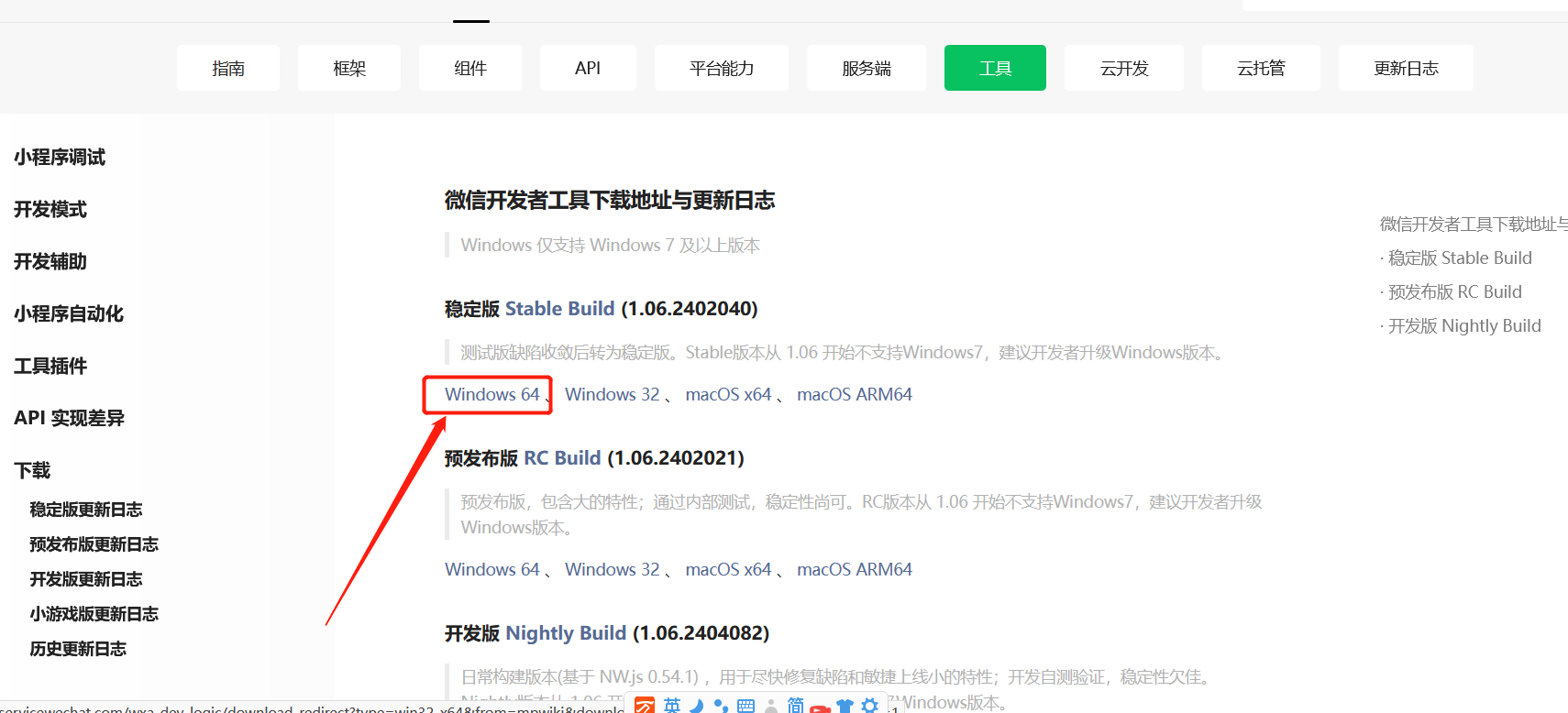1568x713 pixels.
Task: Open 开发辅助 sidebar section
Action: tap(50, 261)
